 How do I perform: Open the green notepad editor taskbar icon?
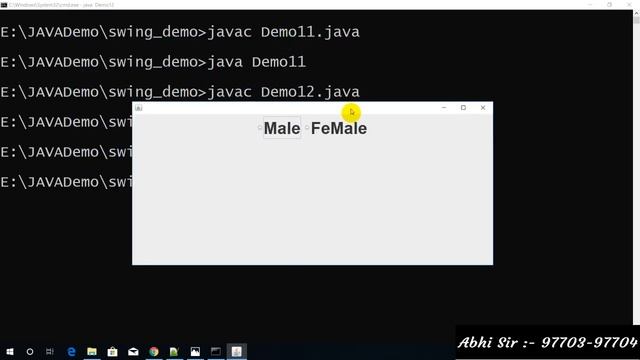tap(174, 351)
